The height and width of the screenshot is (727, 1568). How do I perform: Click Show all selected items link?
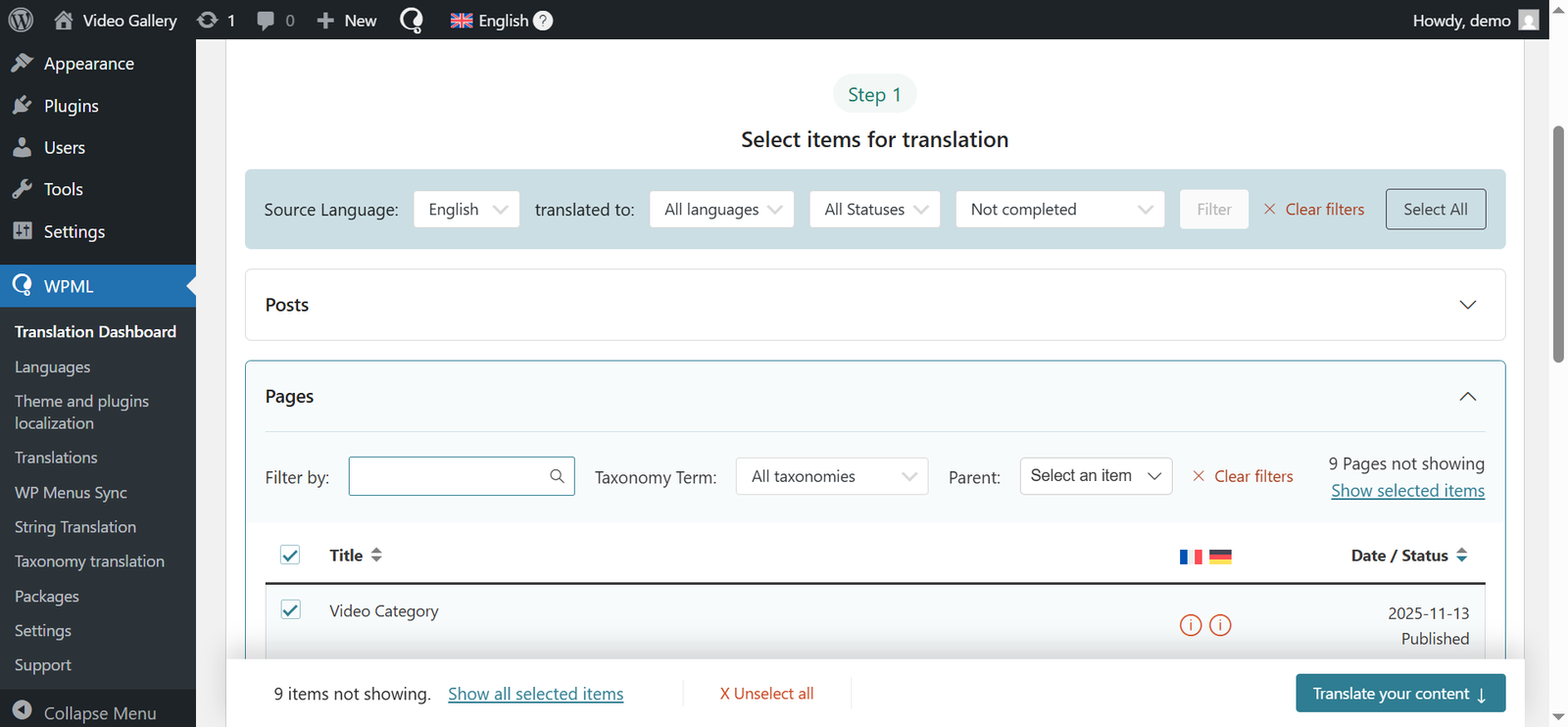click(x=535, y=694)
